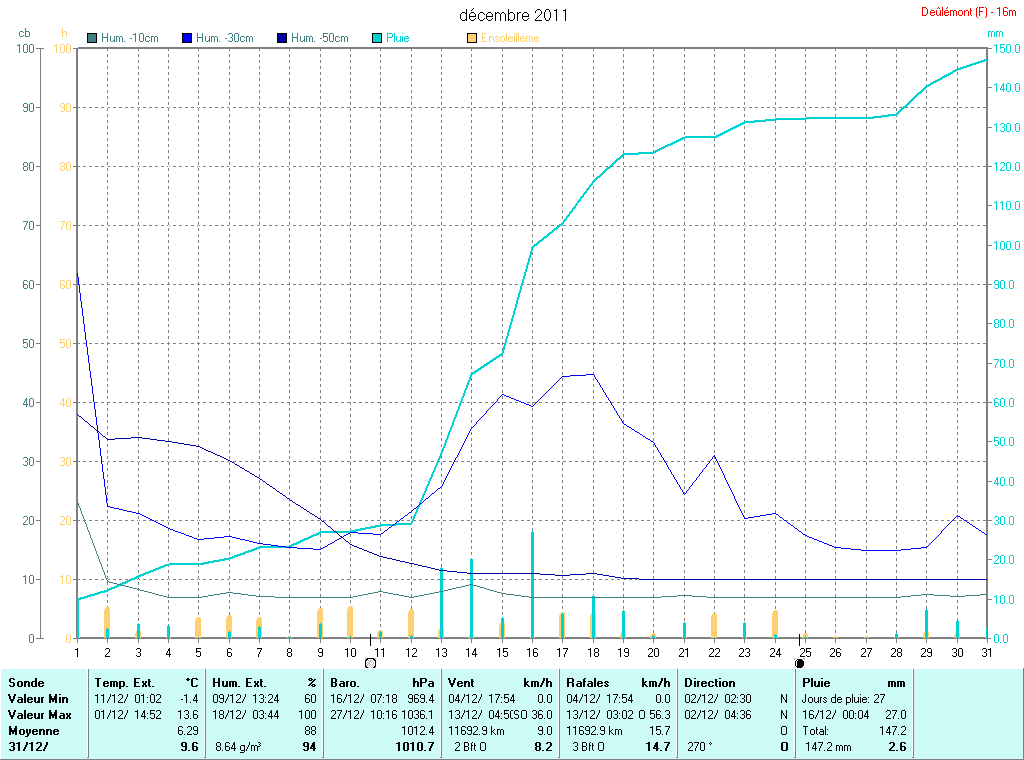Image resolution: width=1024 pixels, height=760 pixels.
Task: Click the Rafales km/h column header
Action: pos(617,682)
